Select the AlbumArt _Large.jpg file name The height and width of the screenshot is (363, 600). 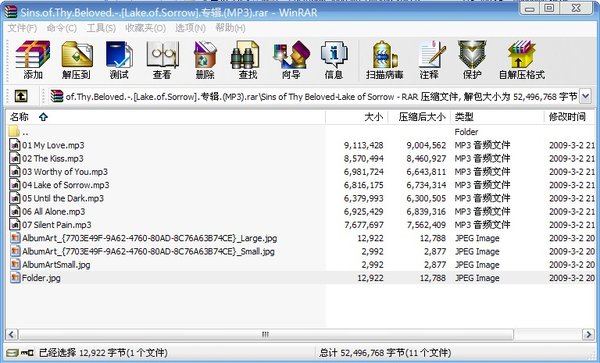pyautogui.click(x=149, y=238)
